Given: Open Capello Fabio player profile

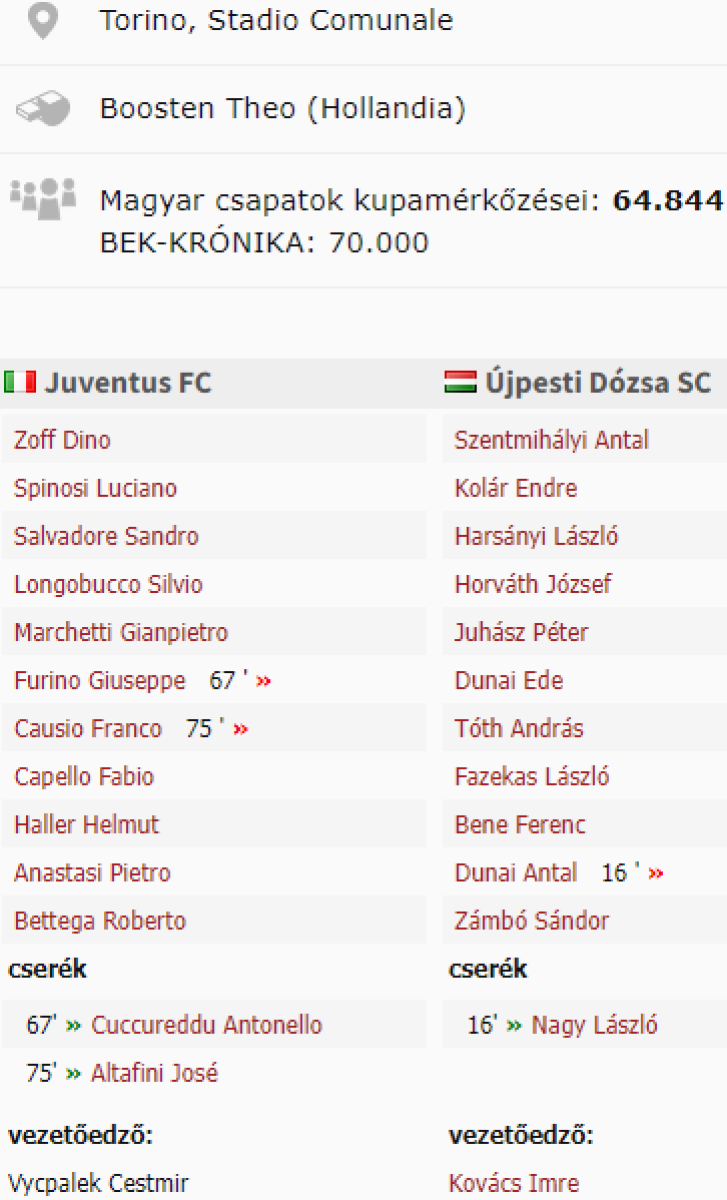Looking at the screenshot, I should 84,776.
